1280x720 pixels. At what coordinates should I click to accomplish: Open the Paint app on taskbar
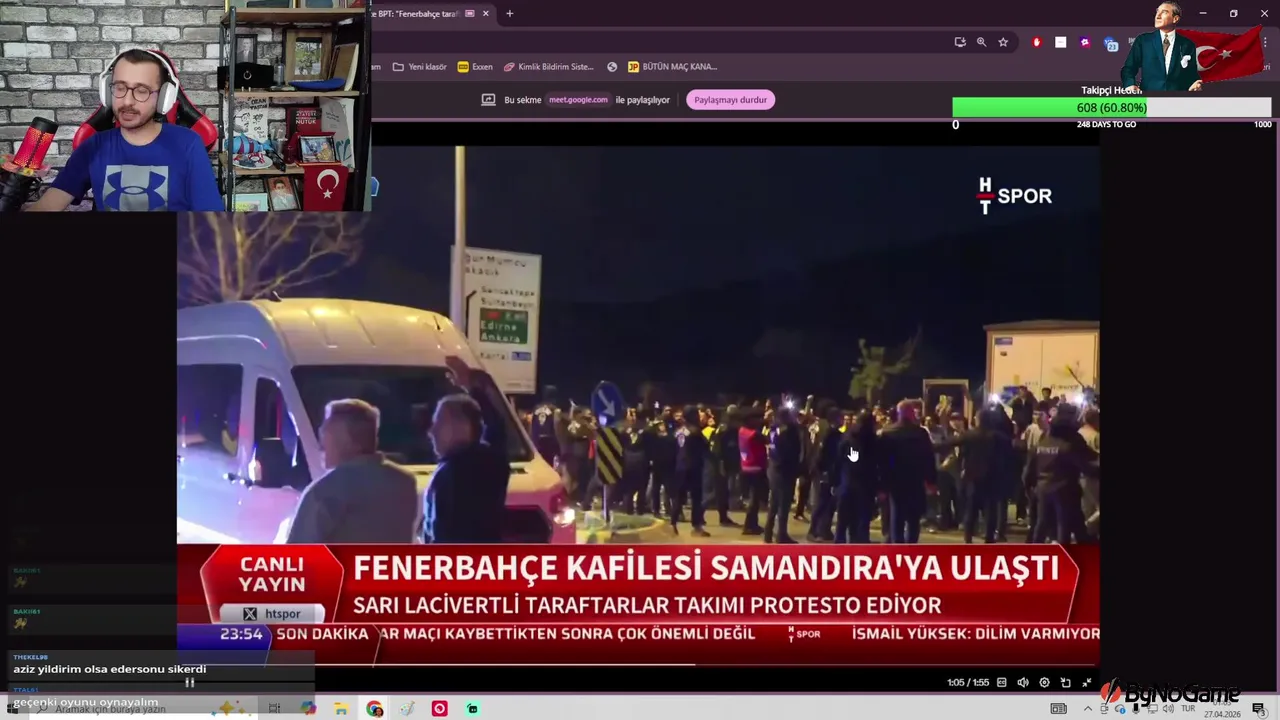click(407, 709)
